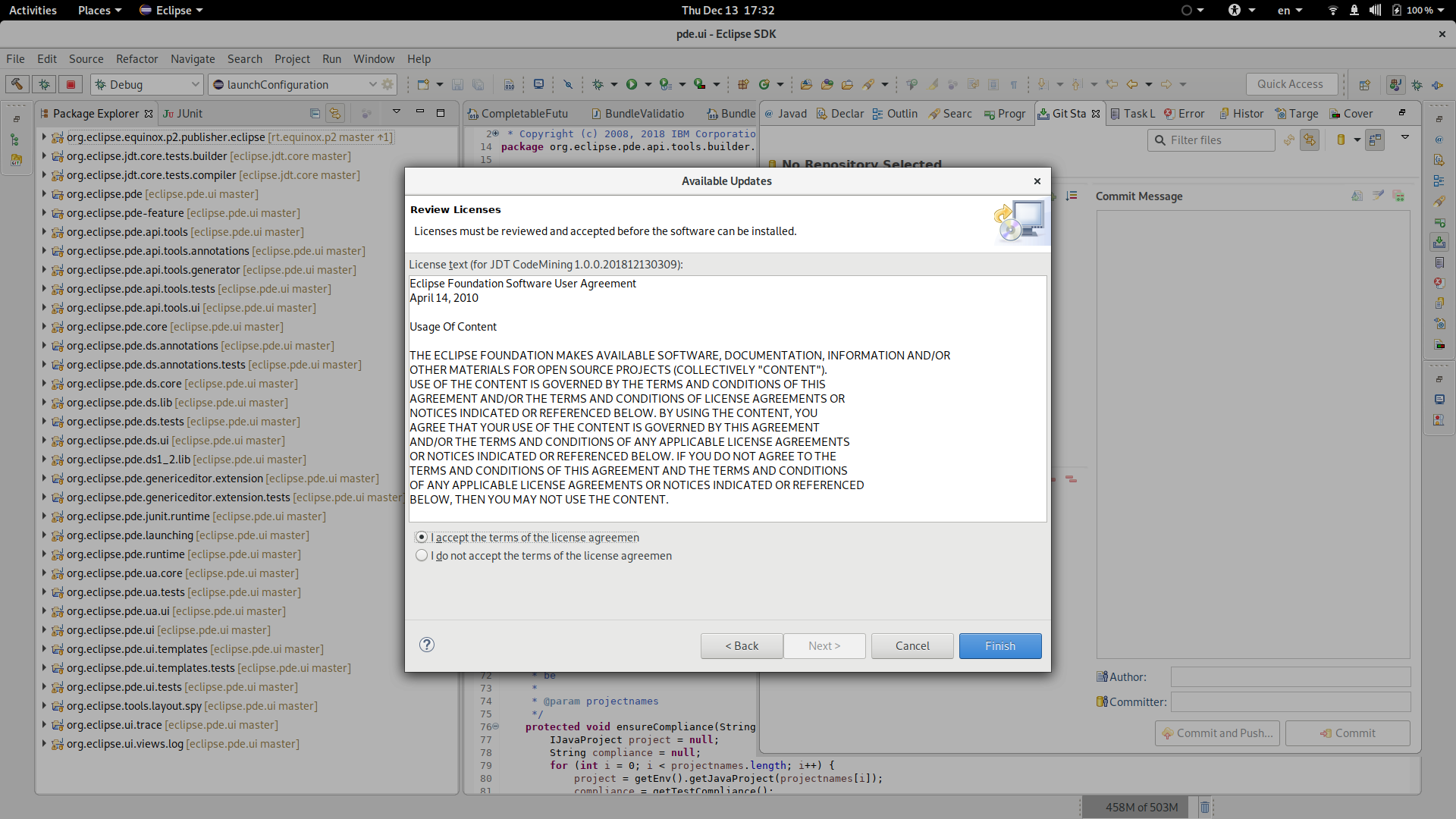This screenshot has width=1456, height=819.
Task: Open the launchConfiguration combo box
Action: [293, 84]
